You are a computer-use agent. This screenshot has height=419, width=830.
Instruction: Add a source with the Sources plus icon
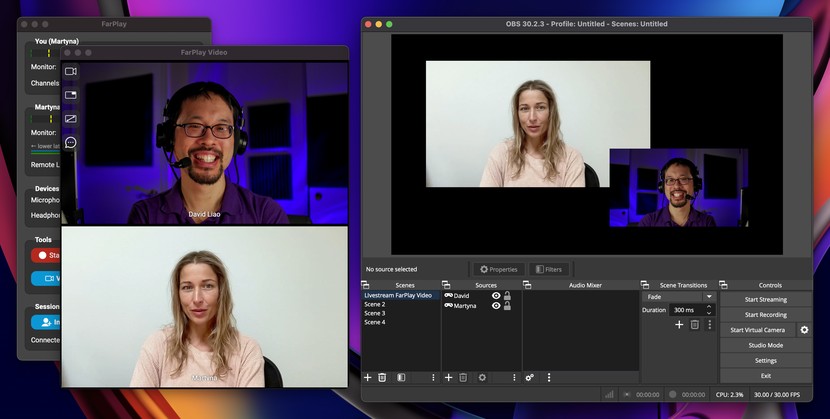click(448, 377)
